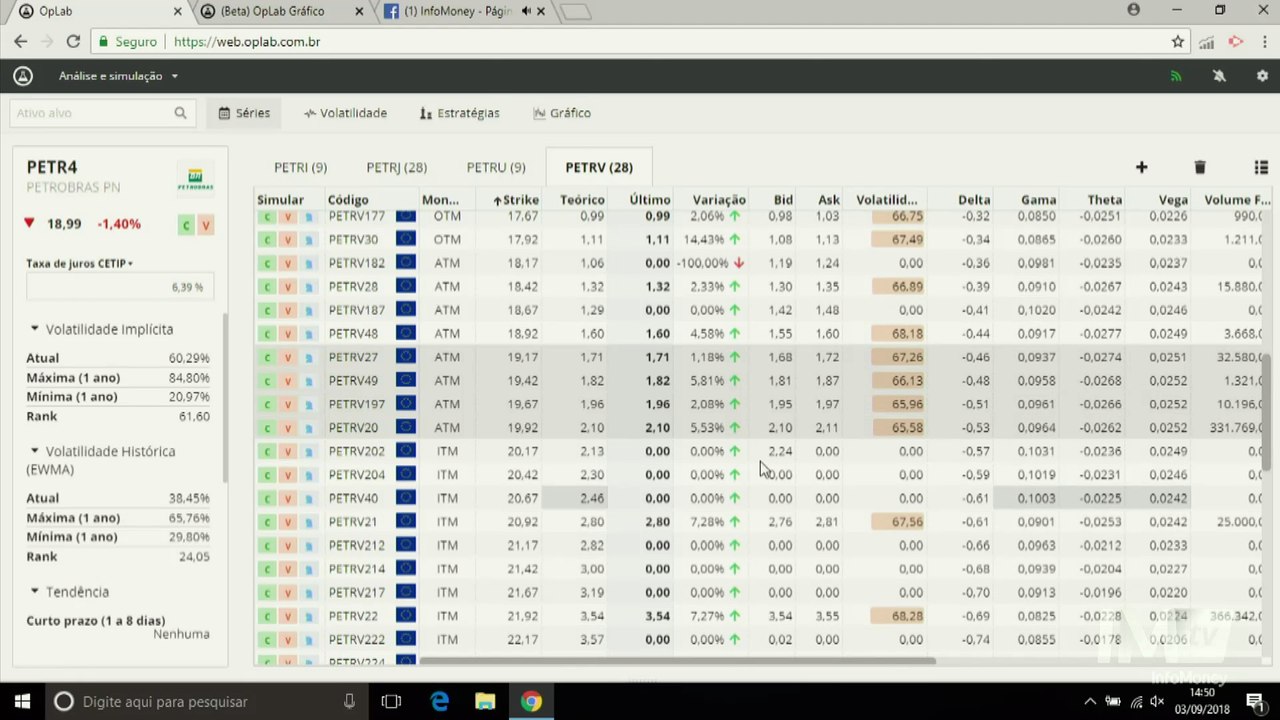Image resolution: width=1280 pixels, height=720 pixels.
Task: Click the table horizontal scrollbar
Action: (677, 660)
